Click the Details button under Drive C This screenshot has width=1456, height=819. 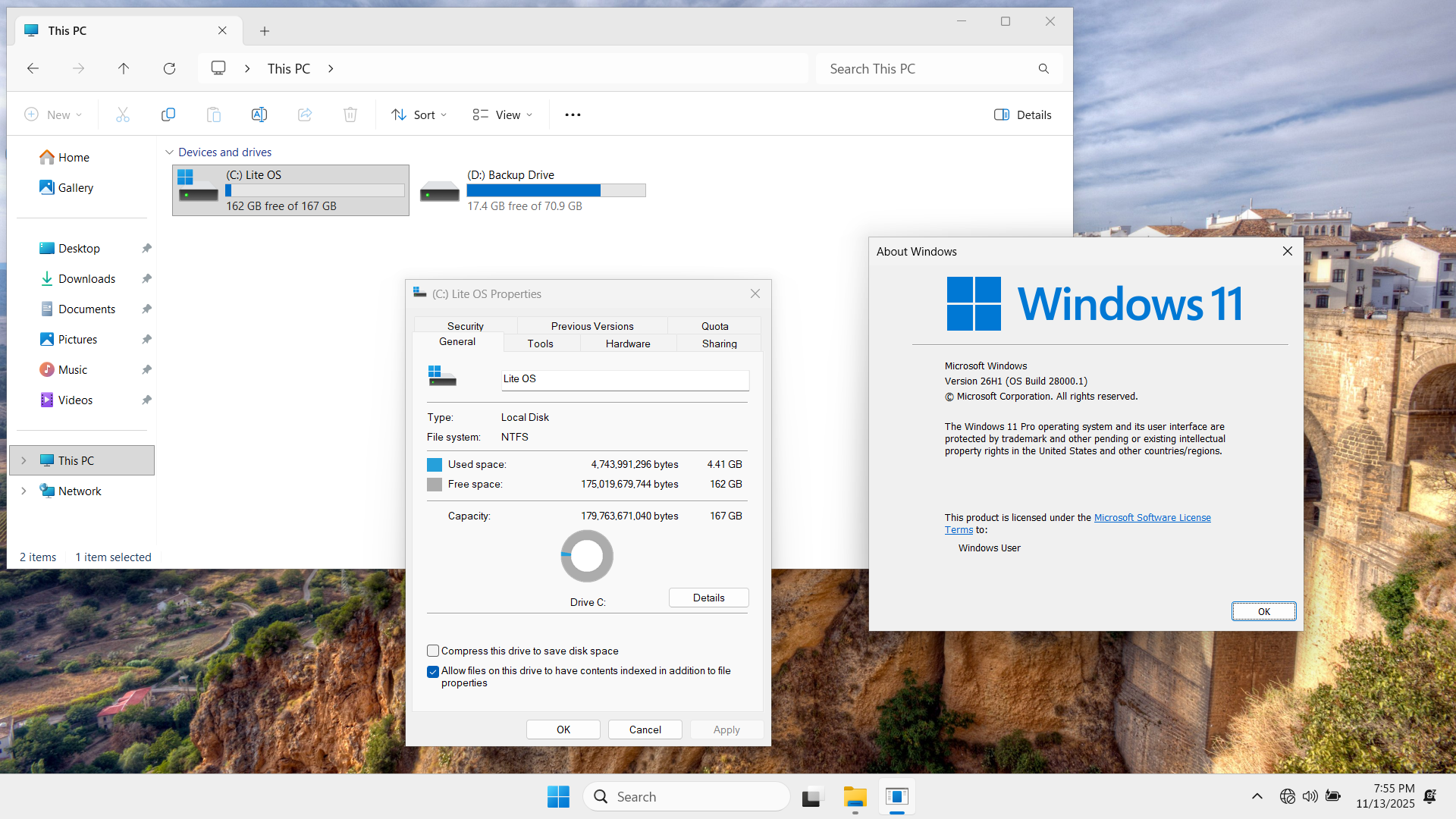[708, 598]
